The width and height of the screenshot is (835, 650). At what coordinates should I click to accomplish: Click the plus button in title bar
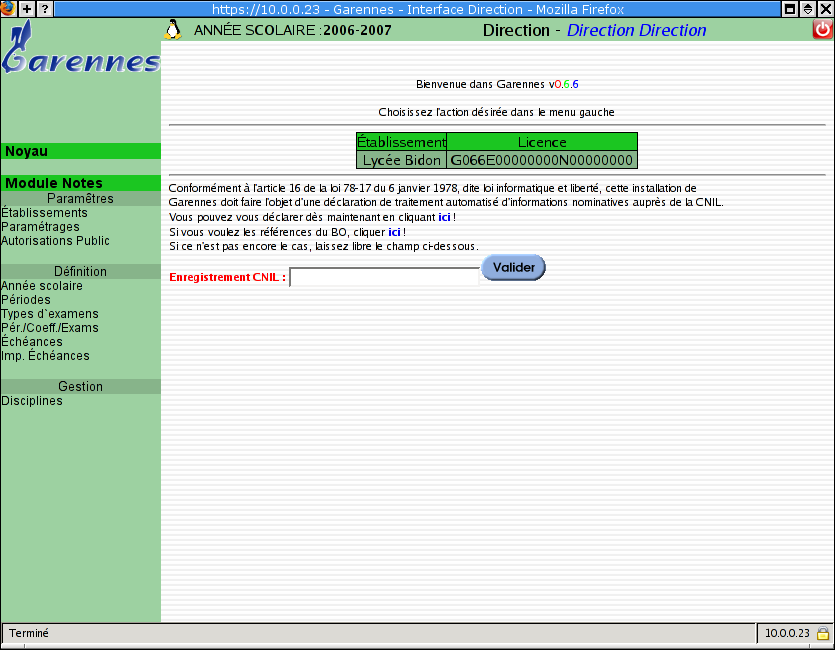coord(27,8)
